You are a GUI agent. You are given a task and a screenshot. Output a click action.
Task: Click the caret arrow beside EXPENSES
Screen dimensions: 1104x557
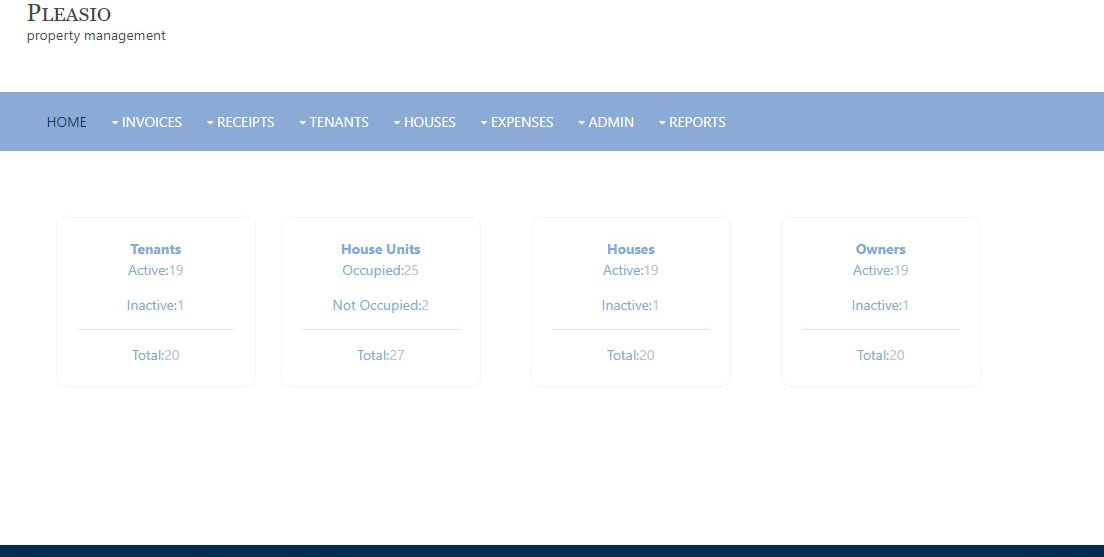484,123
